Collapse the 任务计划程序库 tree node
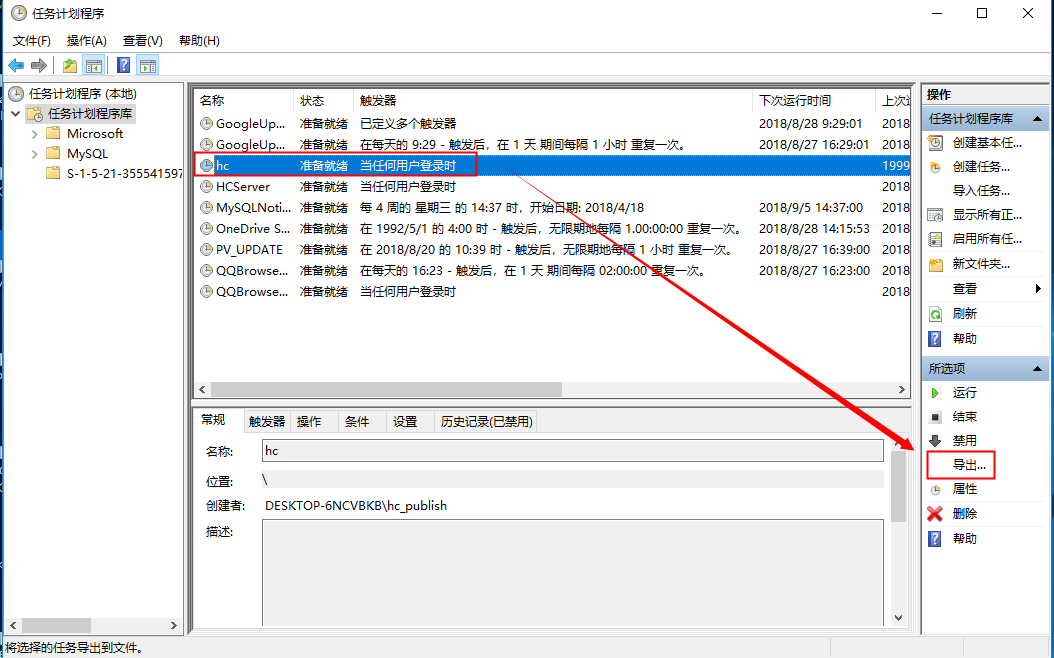Image resolution: width=1054 pixels, height=658 pixels. pyautogui.click(x=16, y=114)
